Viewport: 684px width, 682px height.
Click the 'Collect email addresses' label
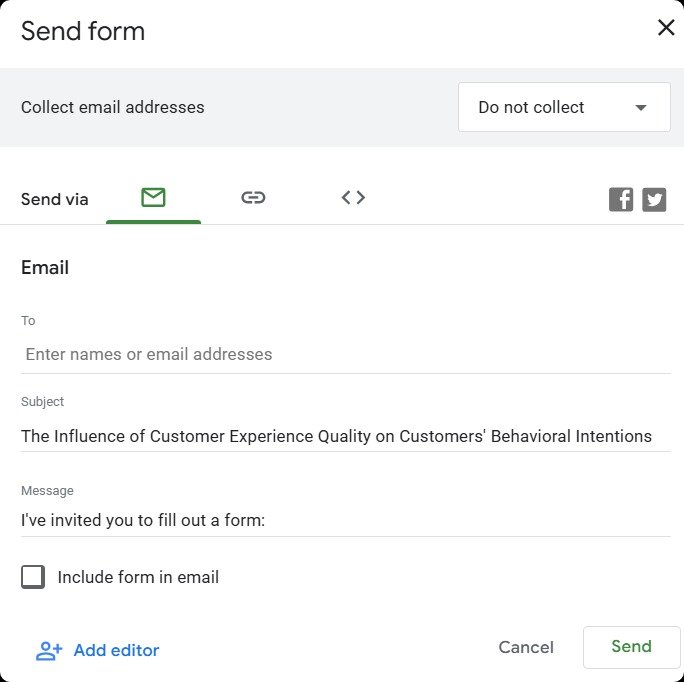pos(112,107)
